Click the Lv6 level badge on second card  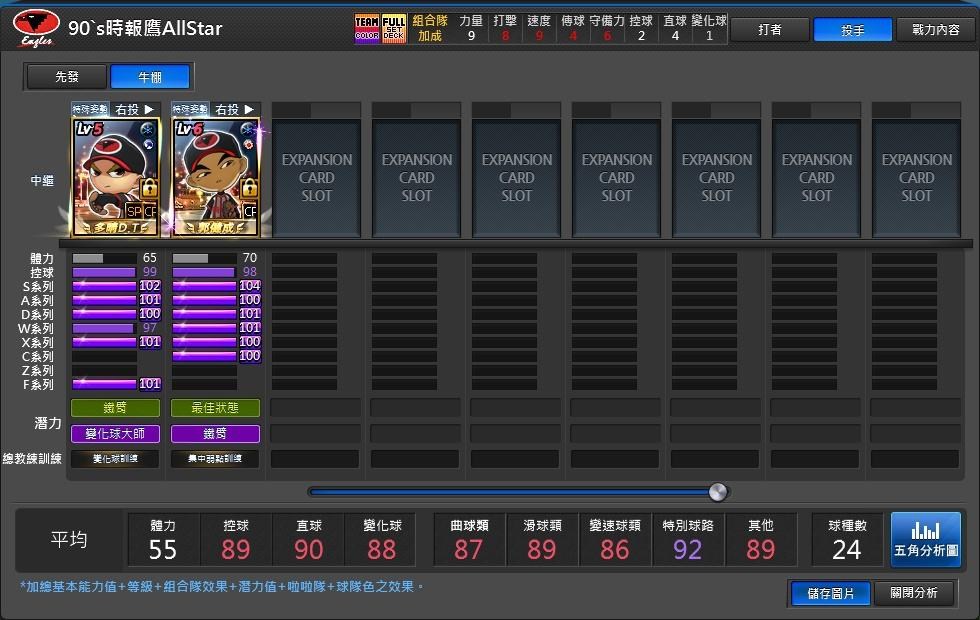pyautogui.click(x=189, y=129)
